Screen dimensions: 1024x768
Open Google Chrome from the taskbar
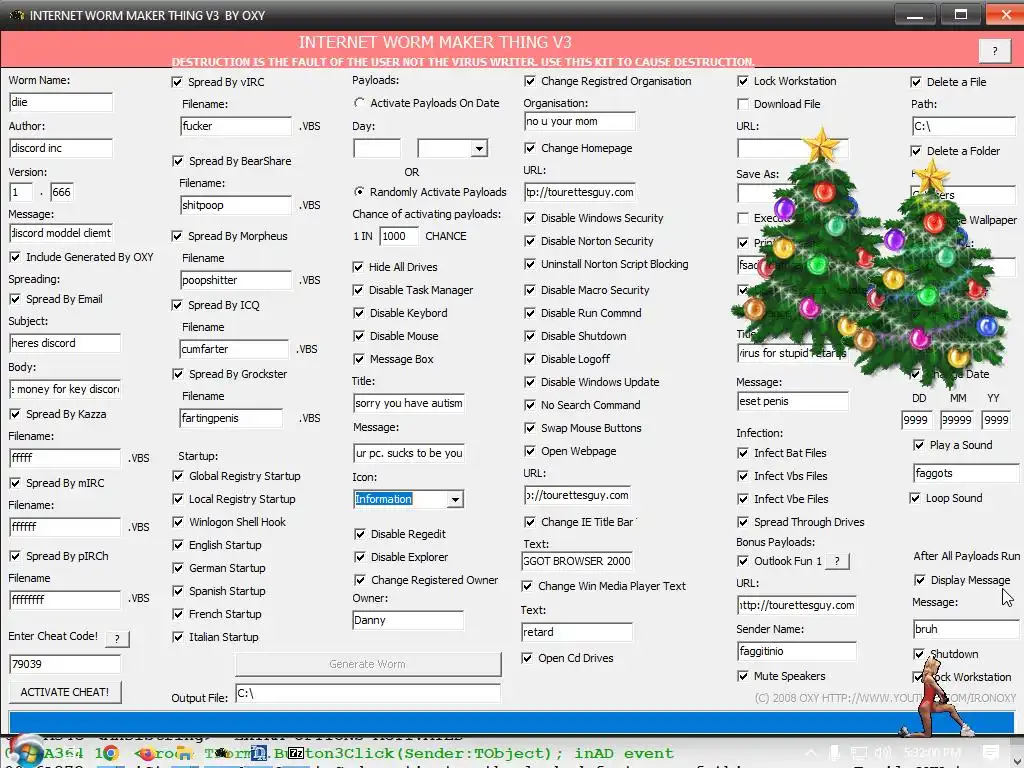pos(110,753)
